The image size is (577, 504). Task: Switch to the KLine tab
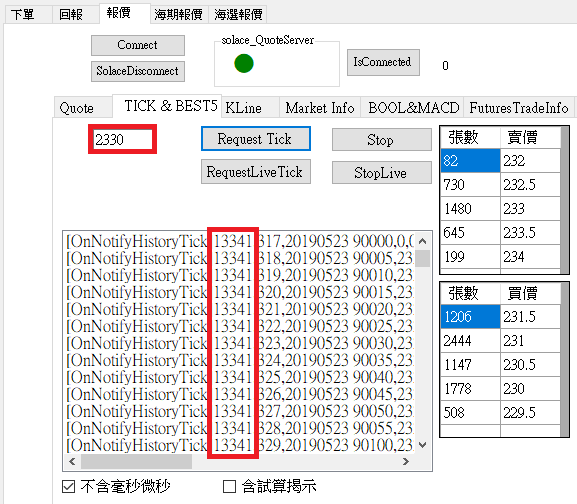point(244,108)
